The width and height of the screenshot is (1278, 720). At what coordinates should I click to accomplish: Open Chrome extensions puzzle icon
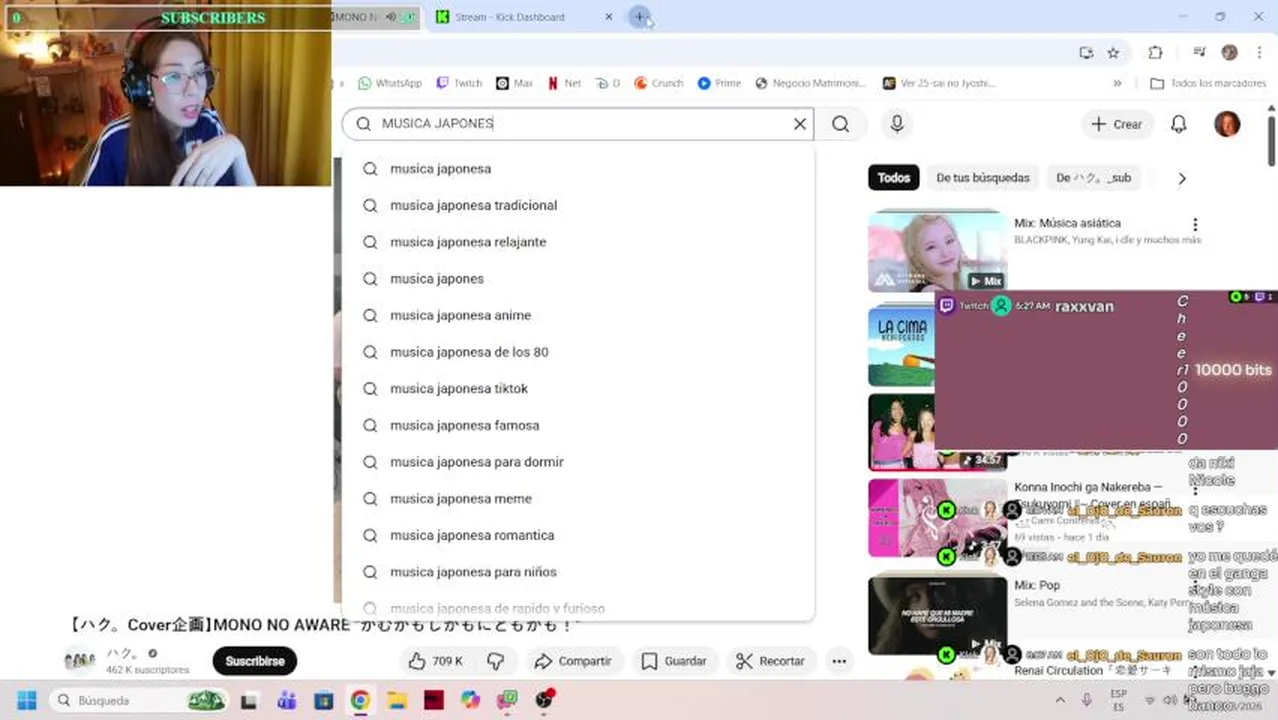1155,53
